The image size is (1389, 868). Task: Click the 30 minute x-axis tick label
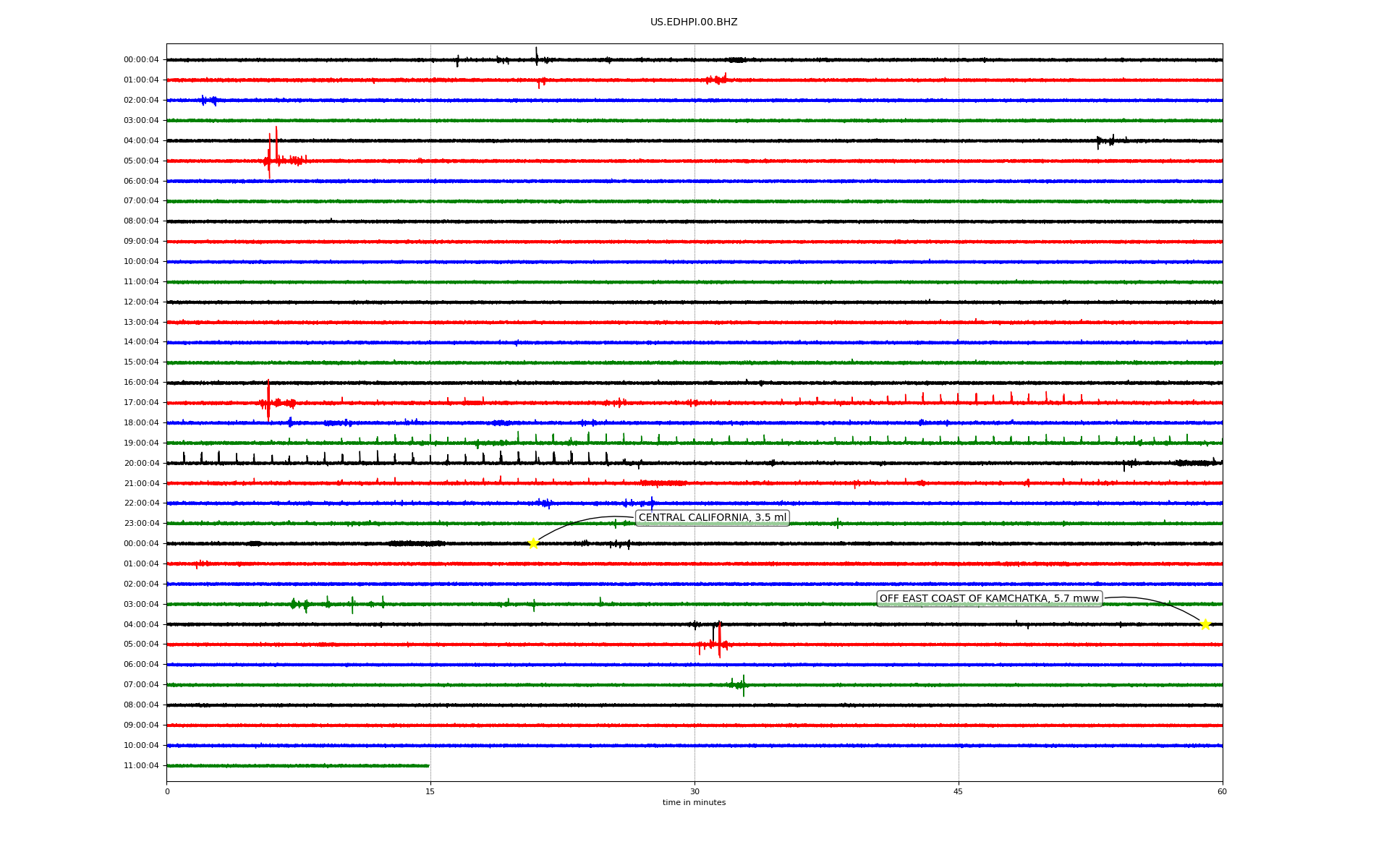pos(694,791)
